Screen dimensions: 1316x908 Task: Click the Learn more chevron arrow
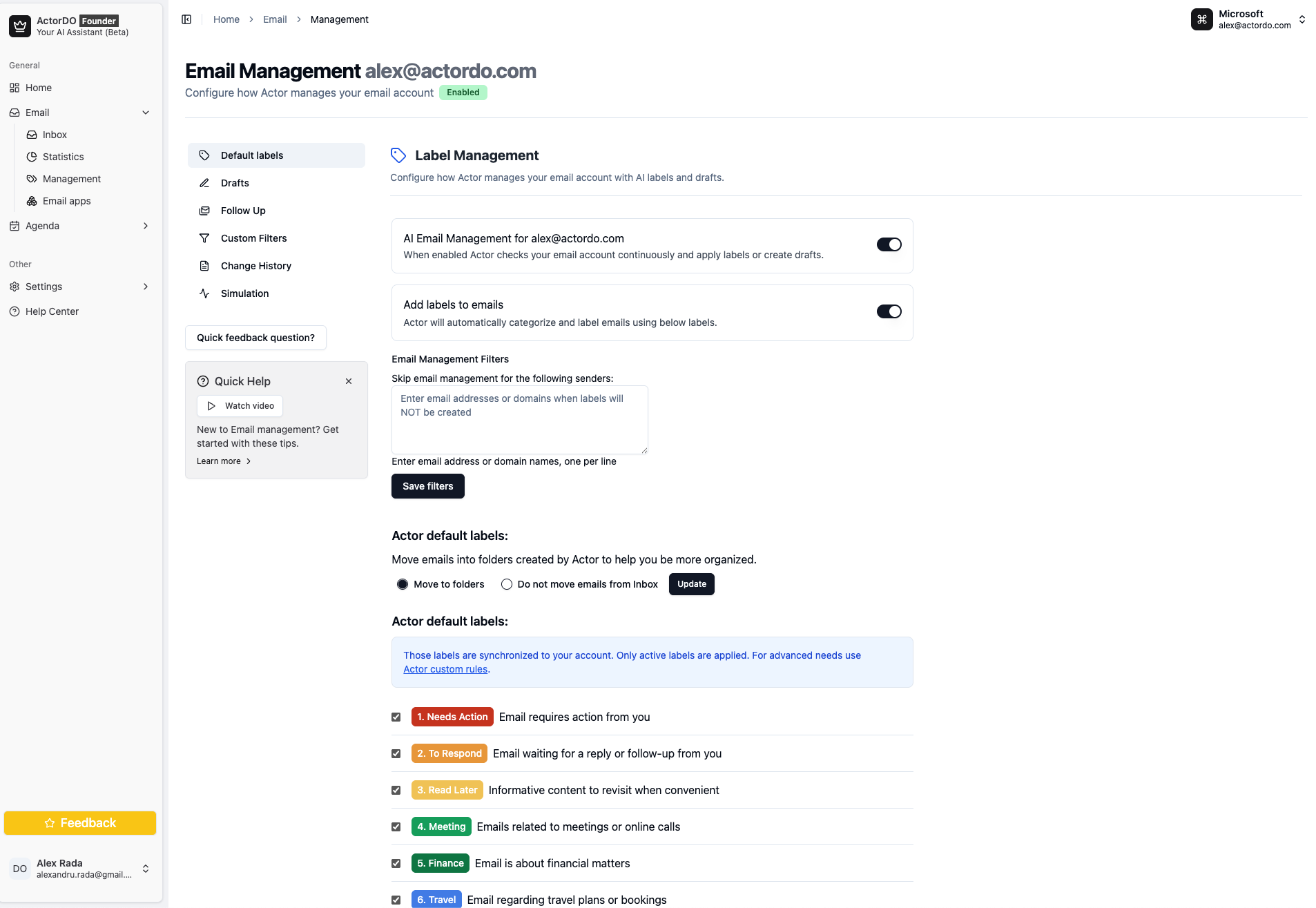coord(249,461)
